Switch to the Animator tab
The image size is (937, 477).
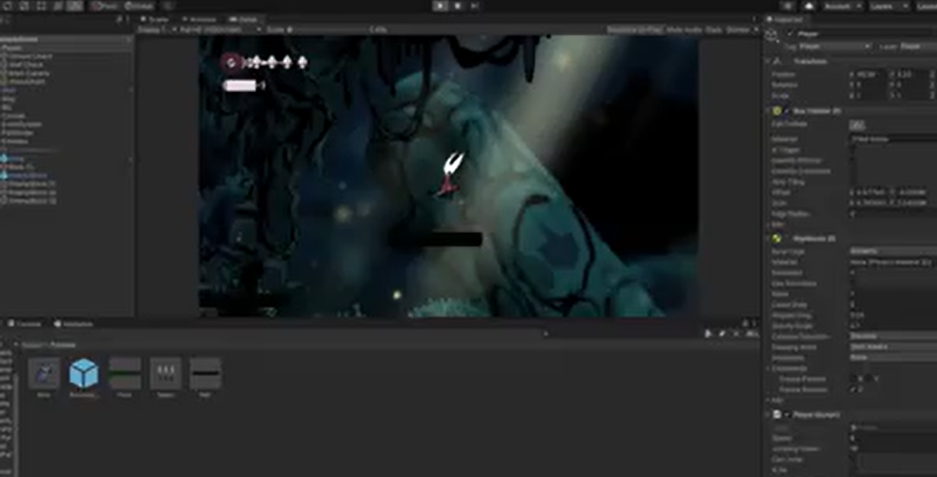tap(199, 19)
